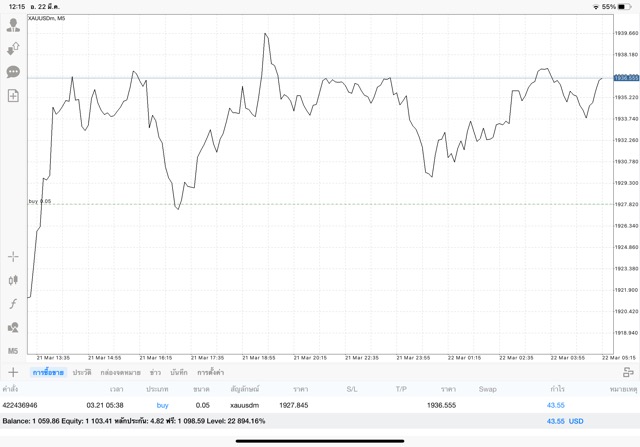Tap the buy 0.05 order line on chart

click(40, 202)
